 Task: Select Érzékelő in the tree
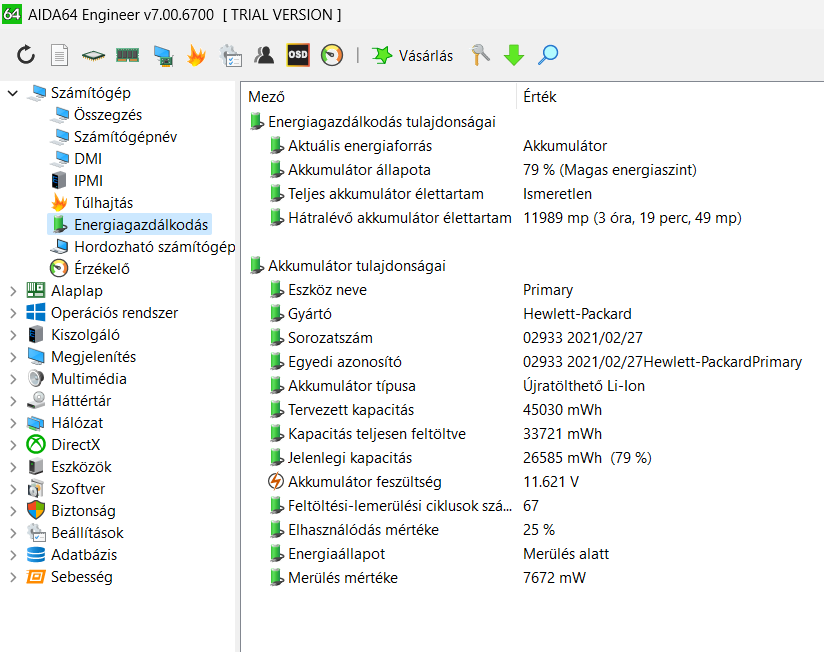coord(101,269)
